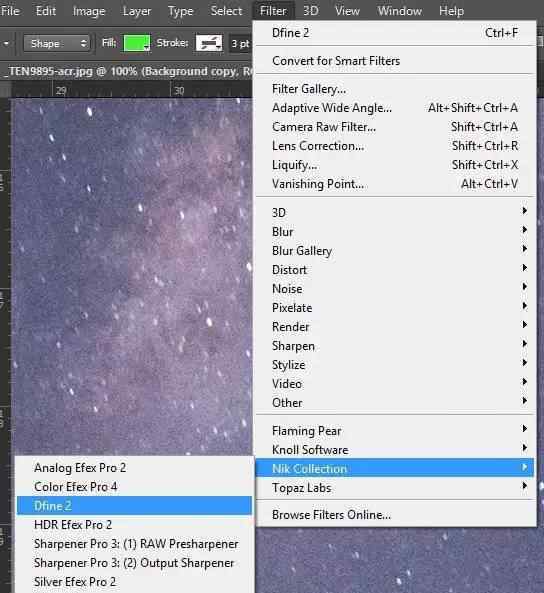
Task: Open the Shape tool mode dropdown
Action: [x=57, y=43]
